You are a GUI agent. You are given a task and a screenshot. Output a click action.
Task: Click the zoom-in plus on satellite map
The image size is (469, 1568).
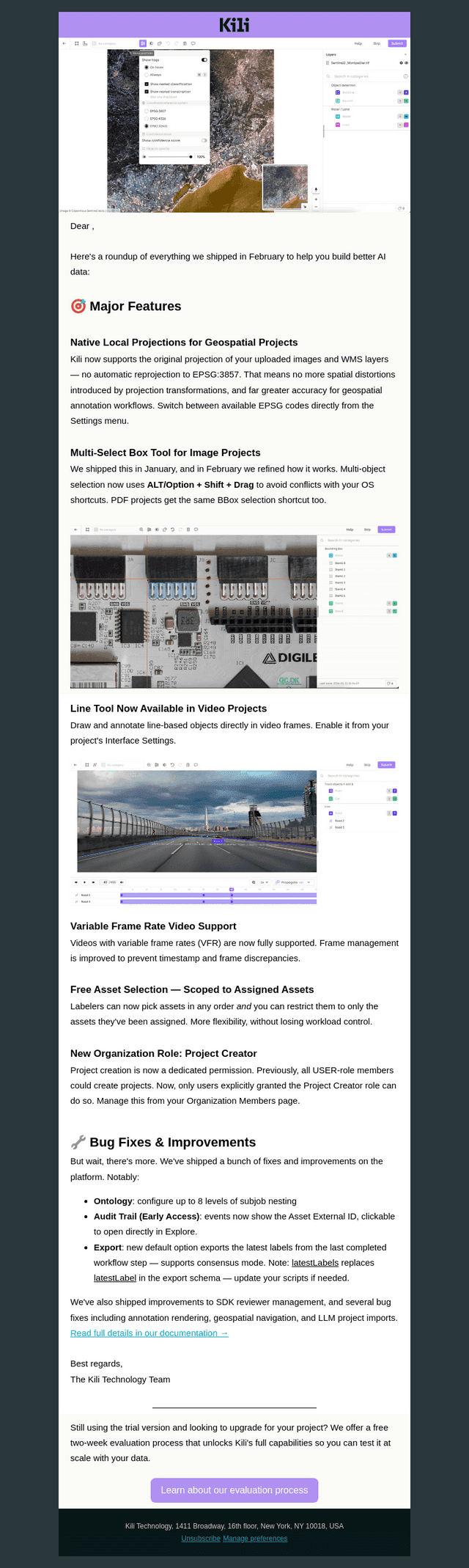[316, 199]
